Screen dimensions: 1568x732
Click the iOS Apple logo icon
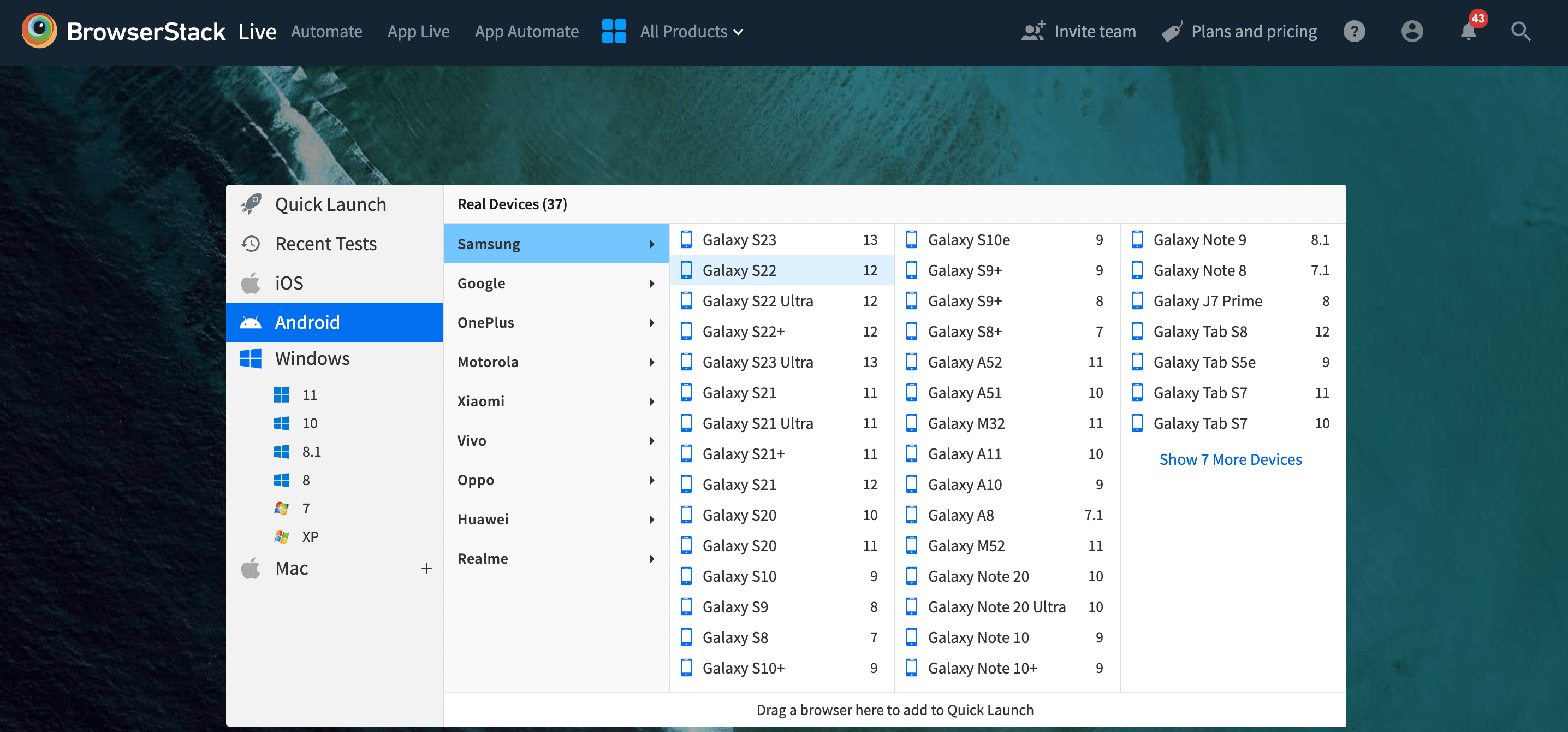[251, 282]
